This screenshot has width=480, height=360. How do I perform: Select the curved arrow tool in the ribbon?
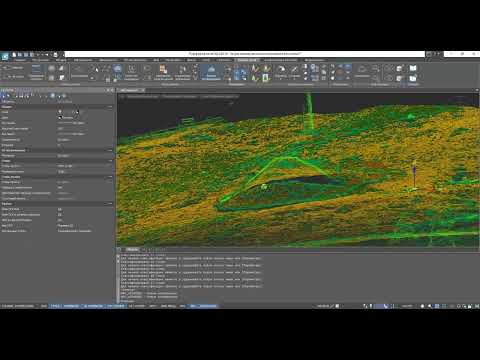(x=281, y=69)
